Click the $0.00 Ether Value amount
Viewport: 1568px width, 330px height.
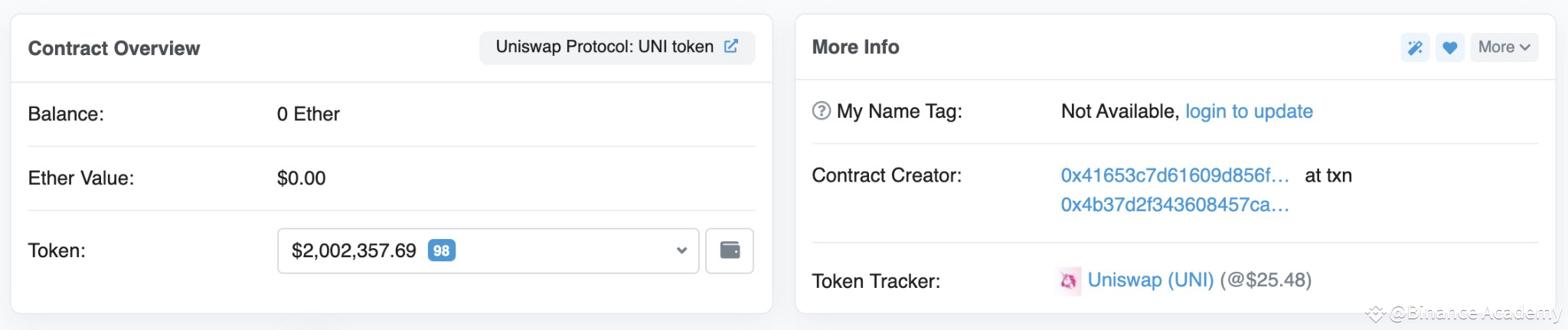click(x=301, y=178)
